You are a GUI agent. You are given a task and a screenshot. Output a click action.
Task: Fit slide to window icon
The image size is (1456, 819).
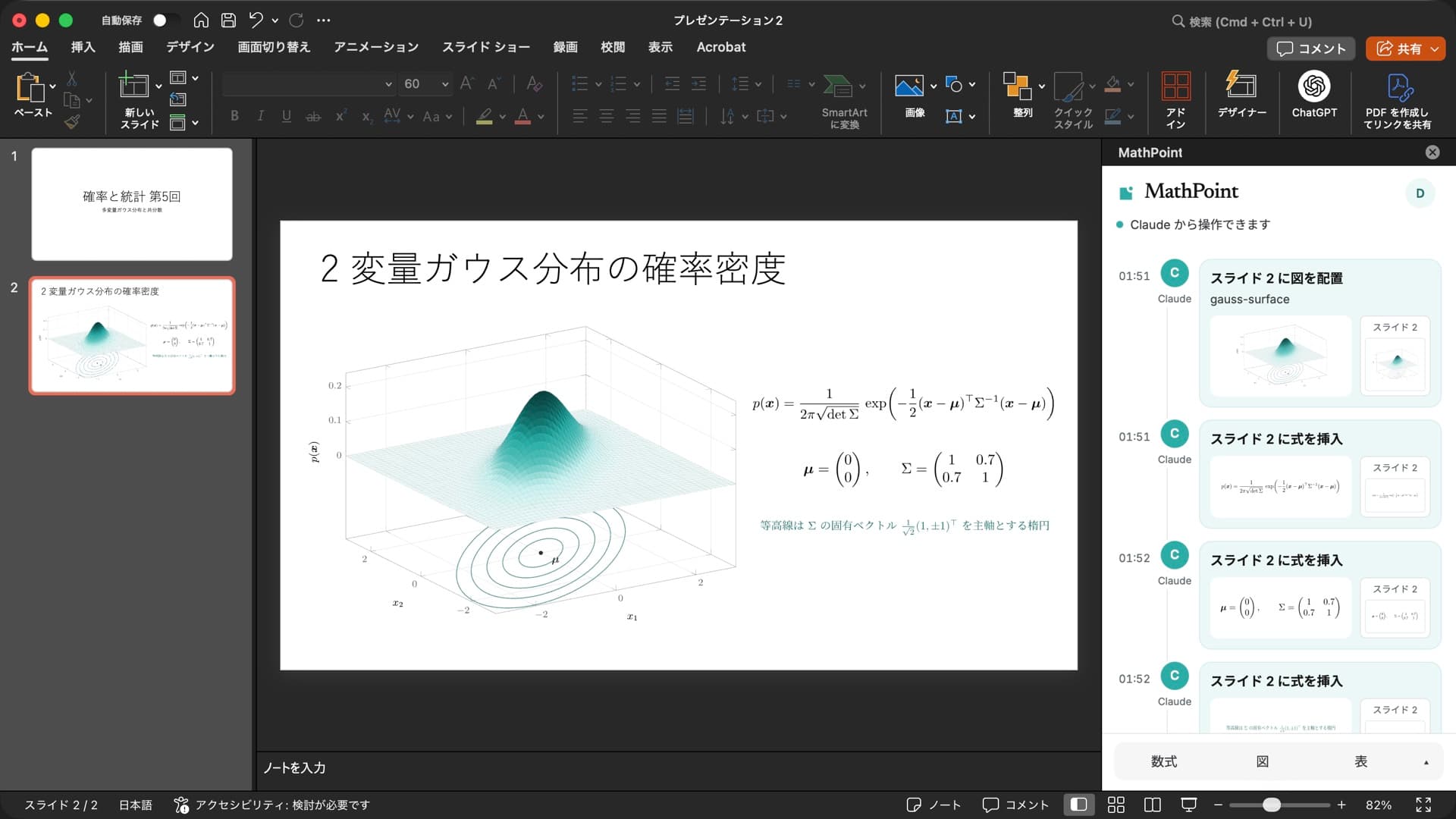(1423, 805)
